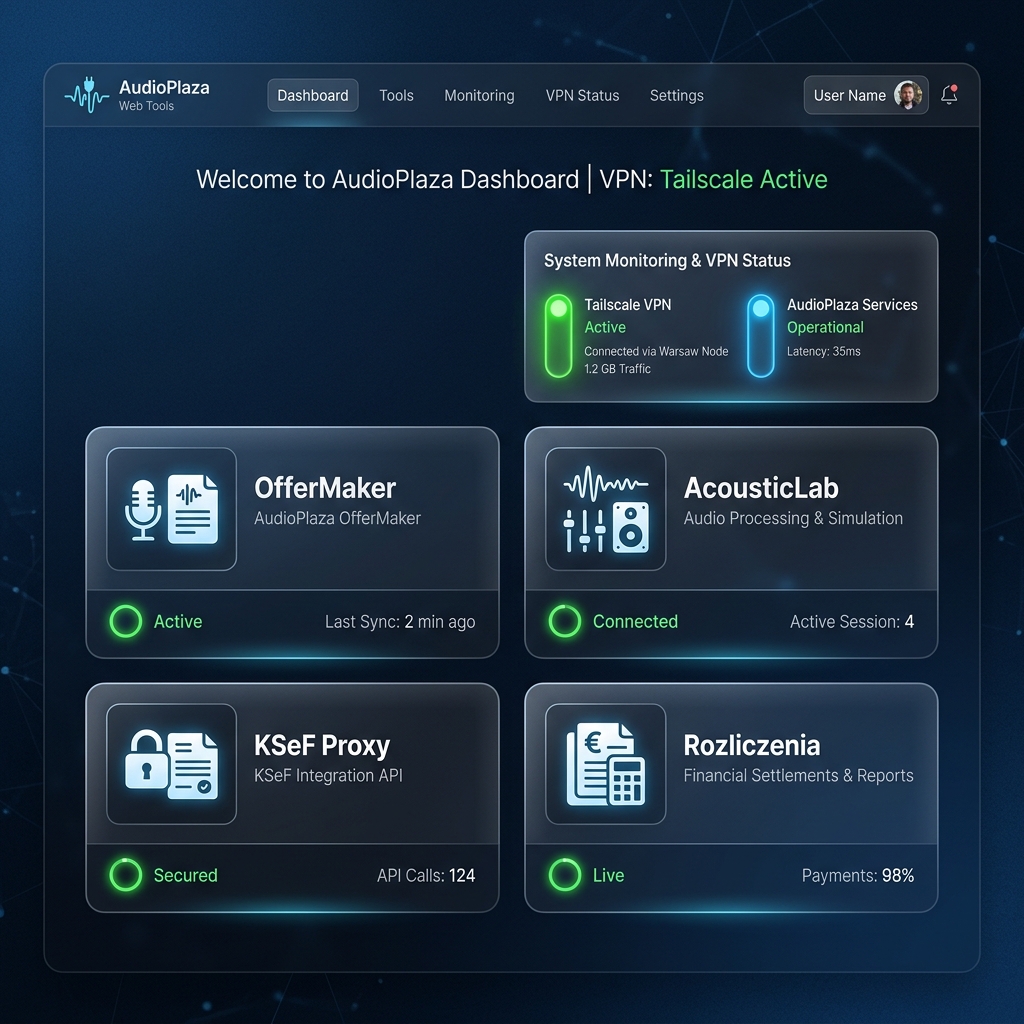Open the notification bell
Image resolution: width=1024 pixels, height=1024 pixels.
(x=949, y=95)
